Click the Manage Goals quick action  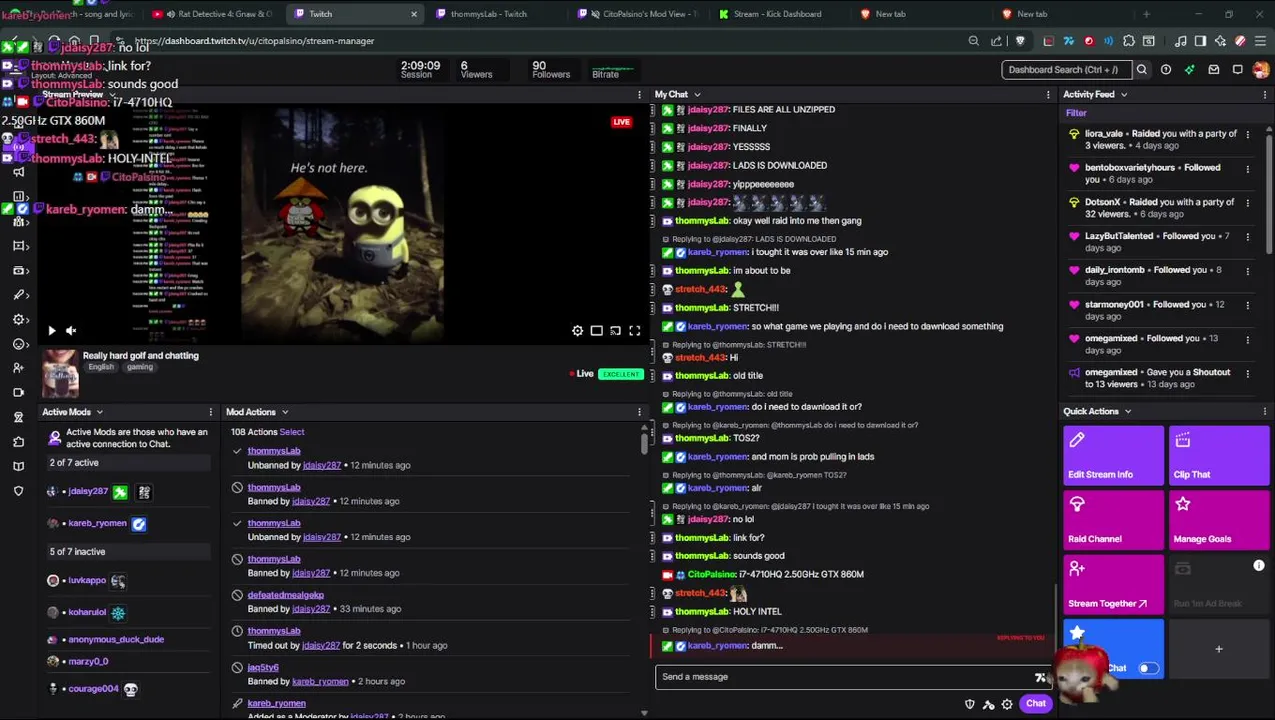point(1219,520)
